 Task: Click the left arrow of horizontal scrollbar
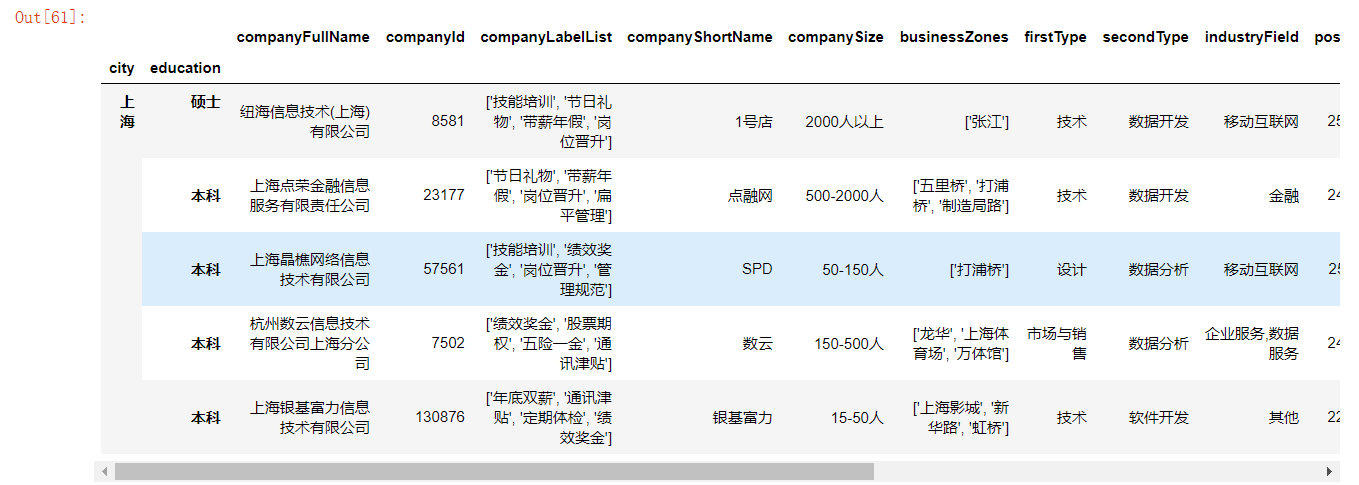tap(103, 471)
